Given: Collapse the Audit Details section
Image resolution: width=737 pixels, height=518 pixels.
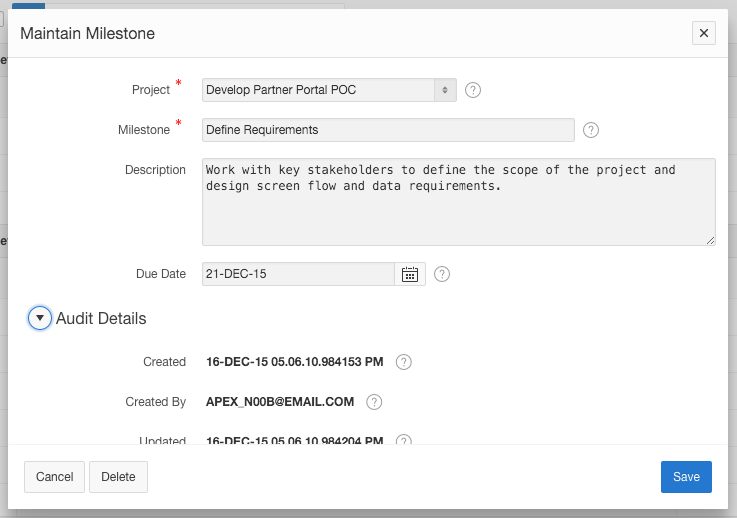Looking at the screenshot, I should click(x=39, y=318).
